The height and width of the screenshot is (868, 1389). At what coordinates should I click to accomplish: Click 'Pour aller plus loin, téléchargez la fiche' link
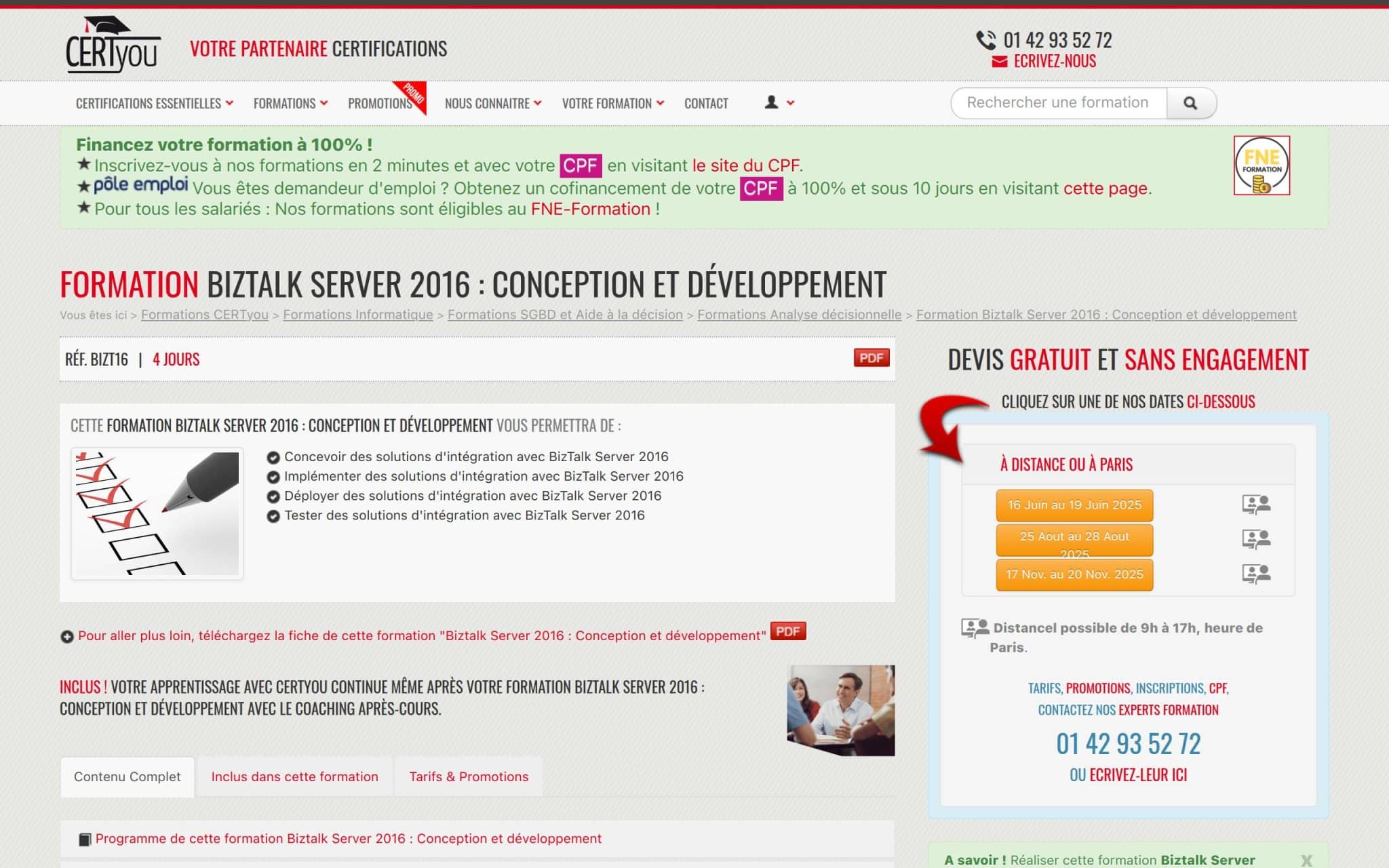tap(422, 636)
